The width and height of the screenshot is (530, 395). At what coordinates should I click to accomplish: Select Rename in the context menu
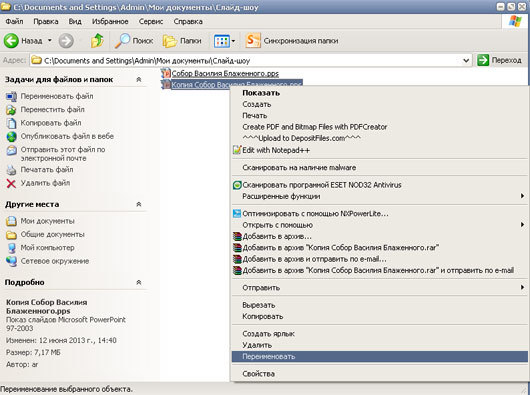point(380,356)
